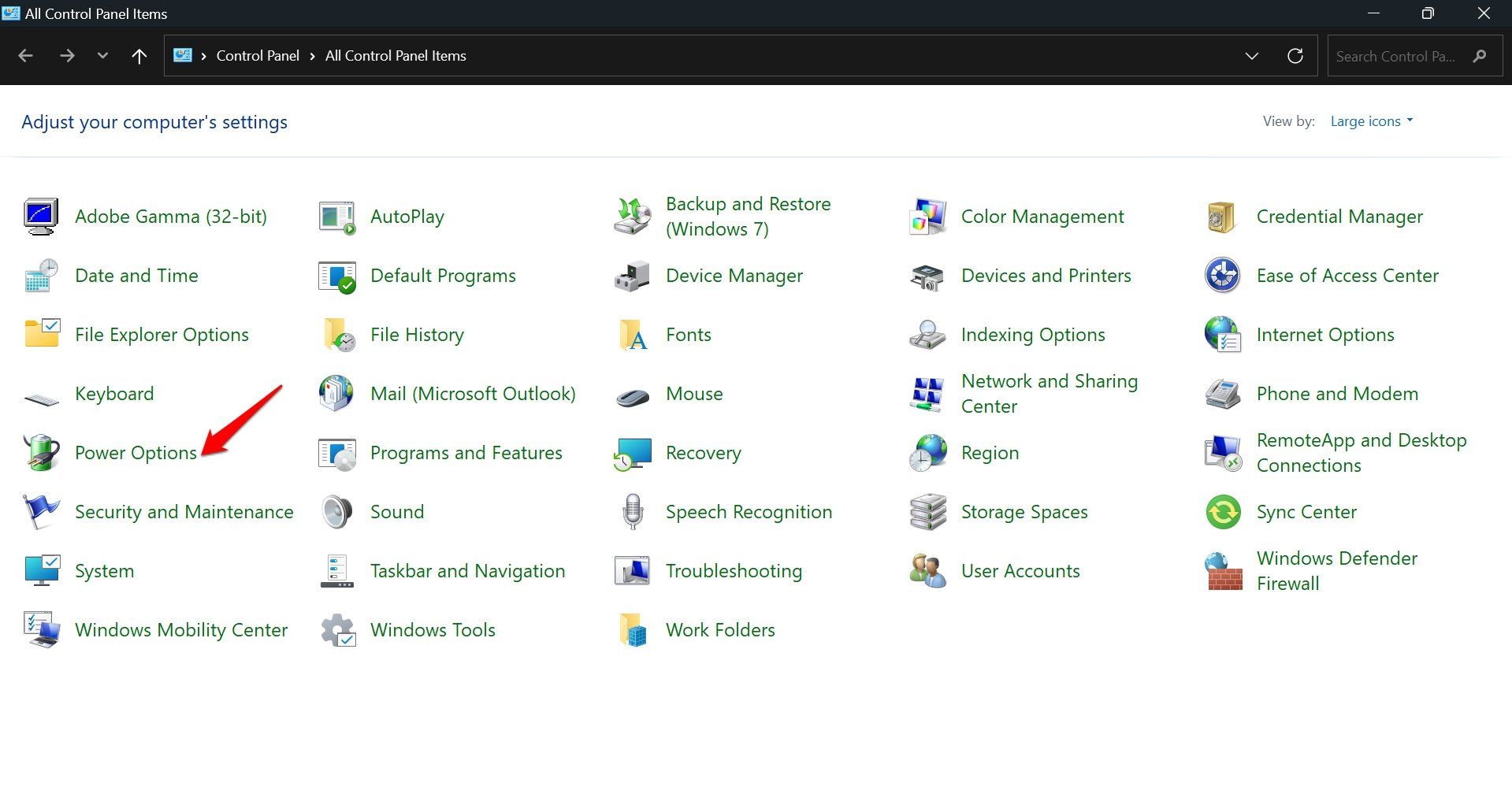Open RemoteApp and Desktop Connections link
This screenshot has width=1512, height=790.
click(1362, 453)
